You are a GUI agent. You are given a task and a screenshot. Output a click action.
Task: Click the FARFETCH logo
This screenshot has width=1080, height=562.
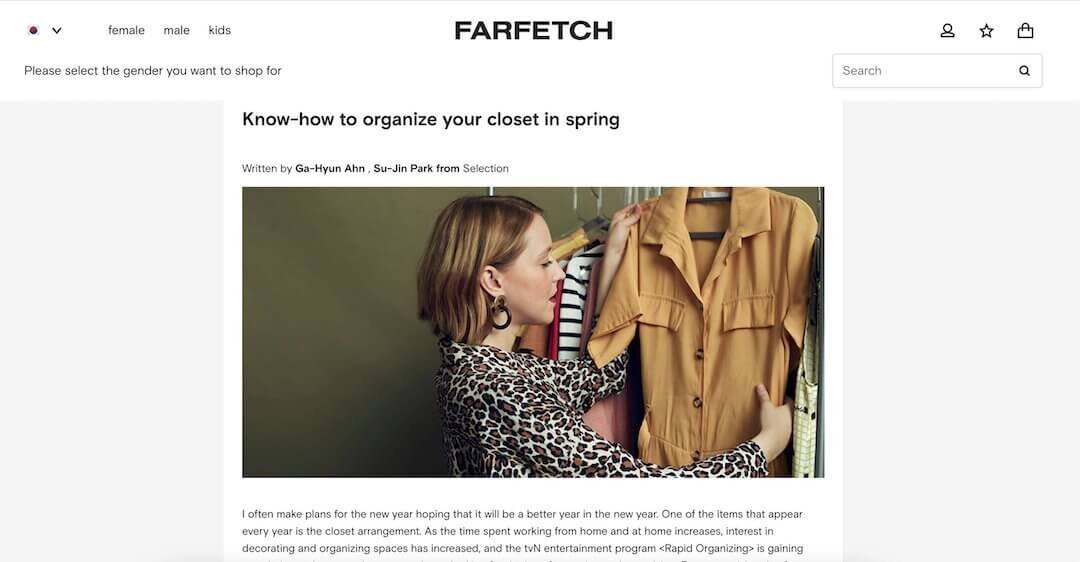tap(534, 30)
